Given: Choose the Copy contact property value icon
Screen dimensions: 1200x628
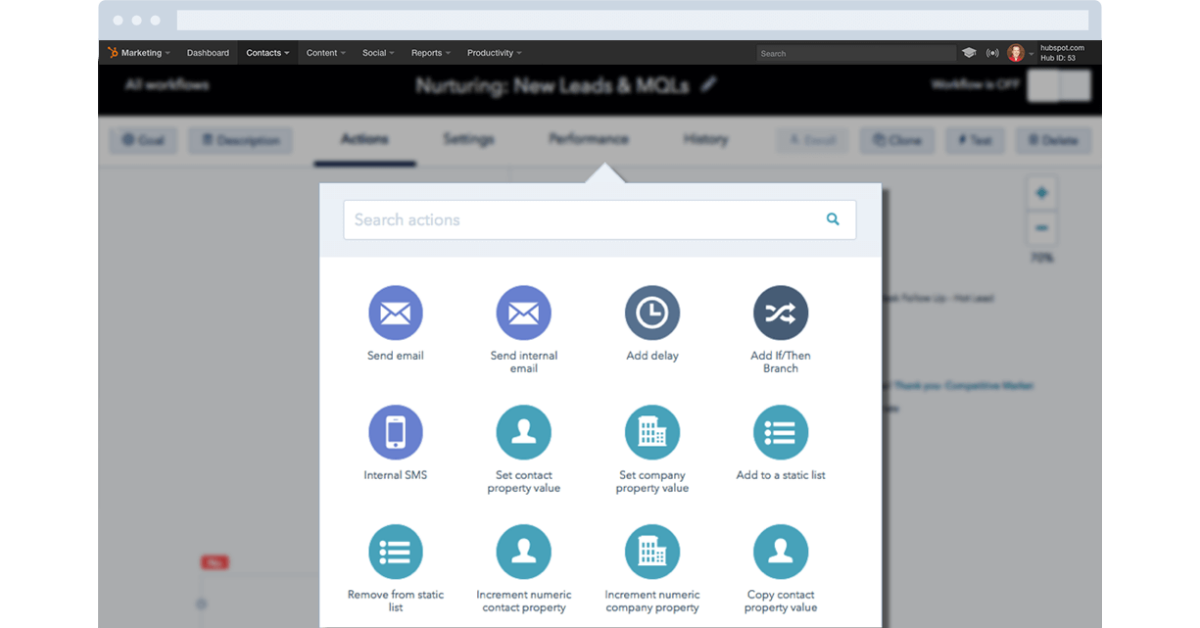Looking at the screenshot, I should click(781, 552).
